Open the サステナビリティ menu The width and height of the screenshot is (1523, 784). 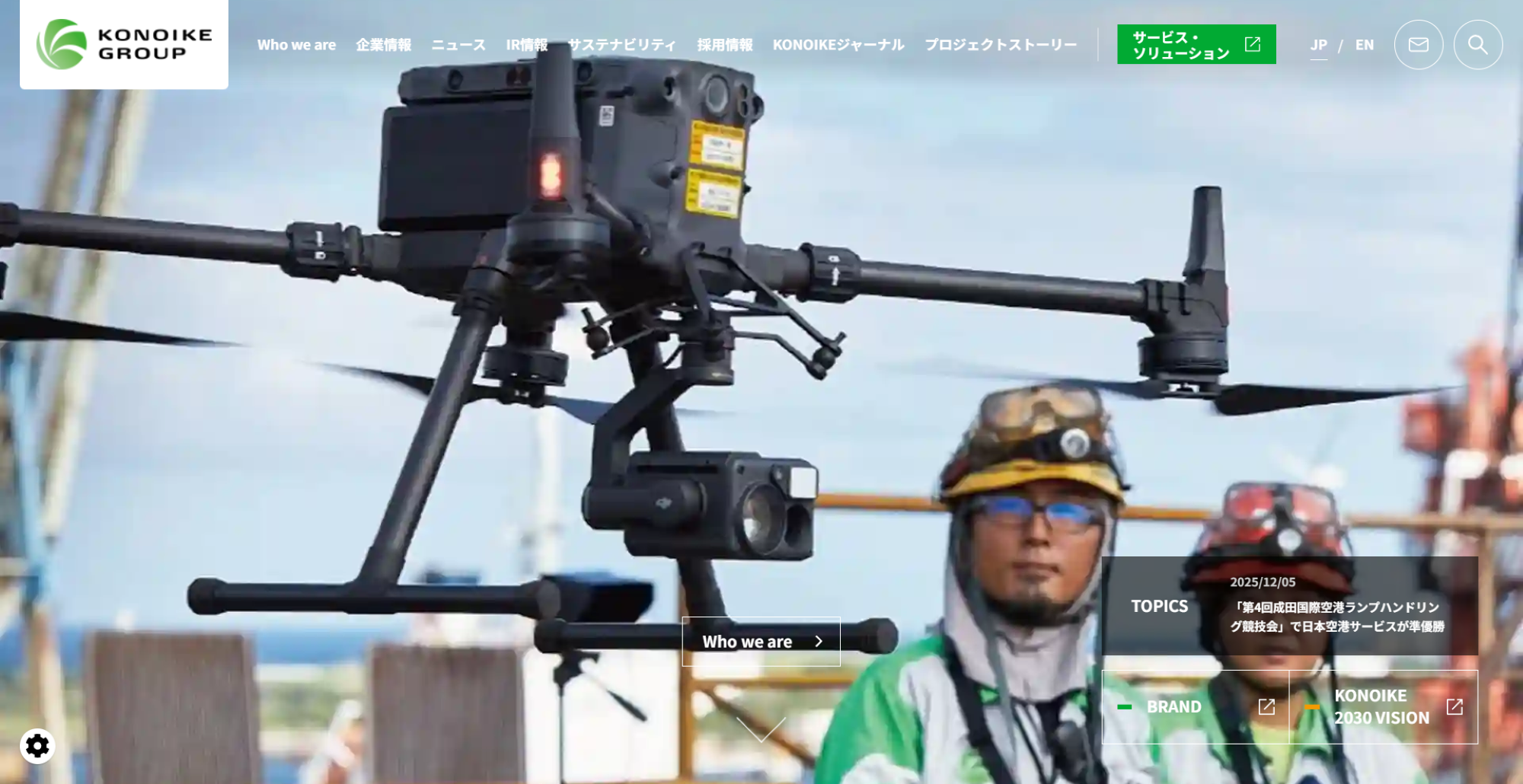click(622, 45)
